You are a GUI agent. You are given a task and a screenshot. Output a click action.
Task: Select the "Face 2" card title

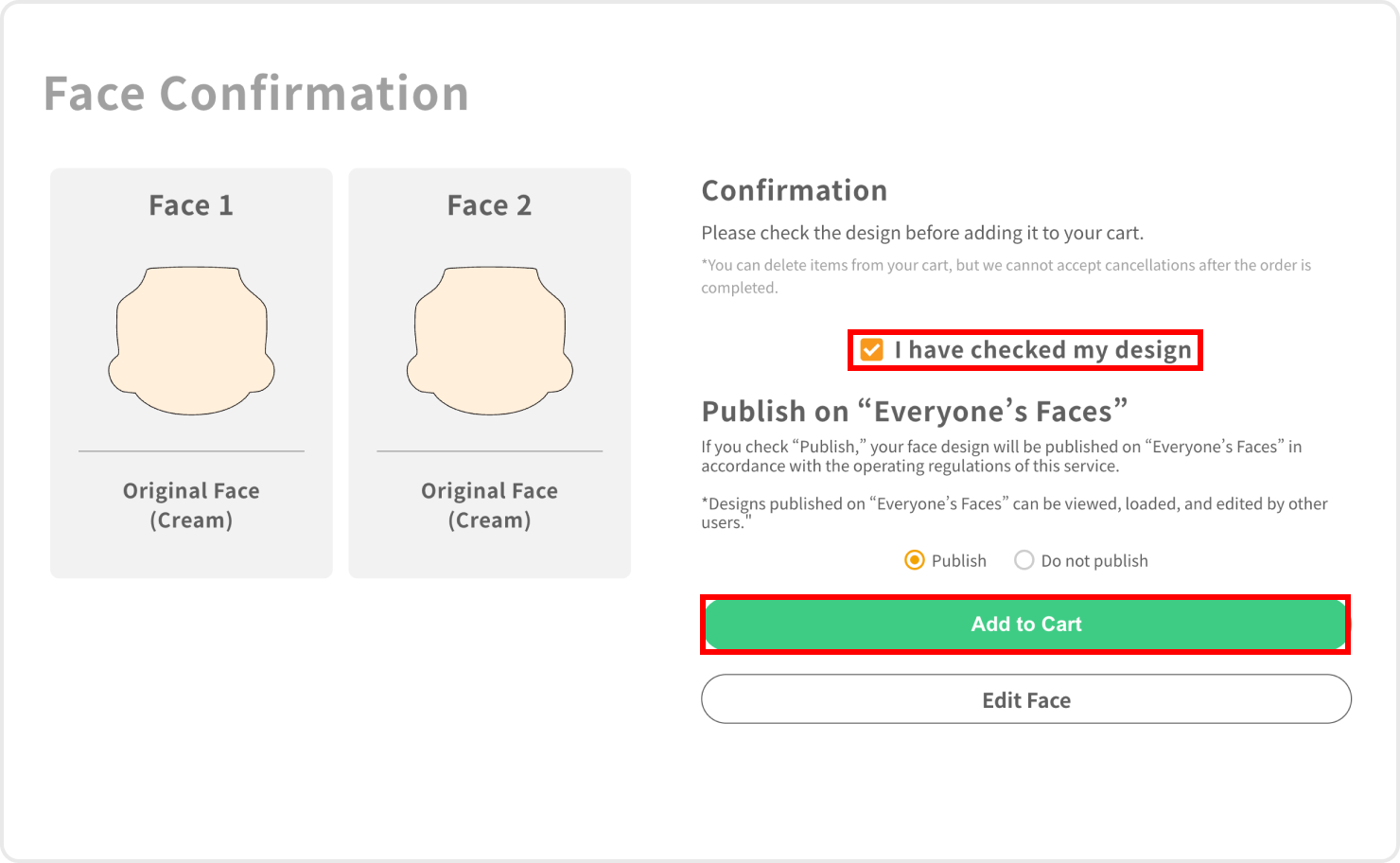point(489,205)
